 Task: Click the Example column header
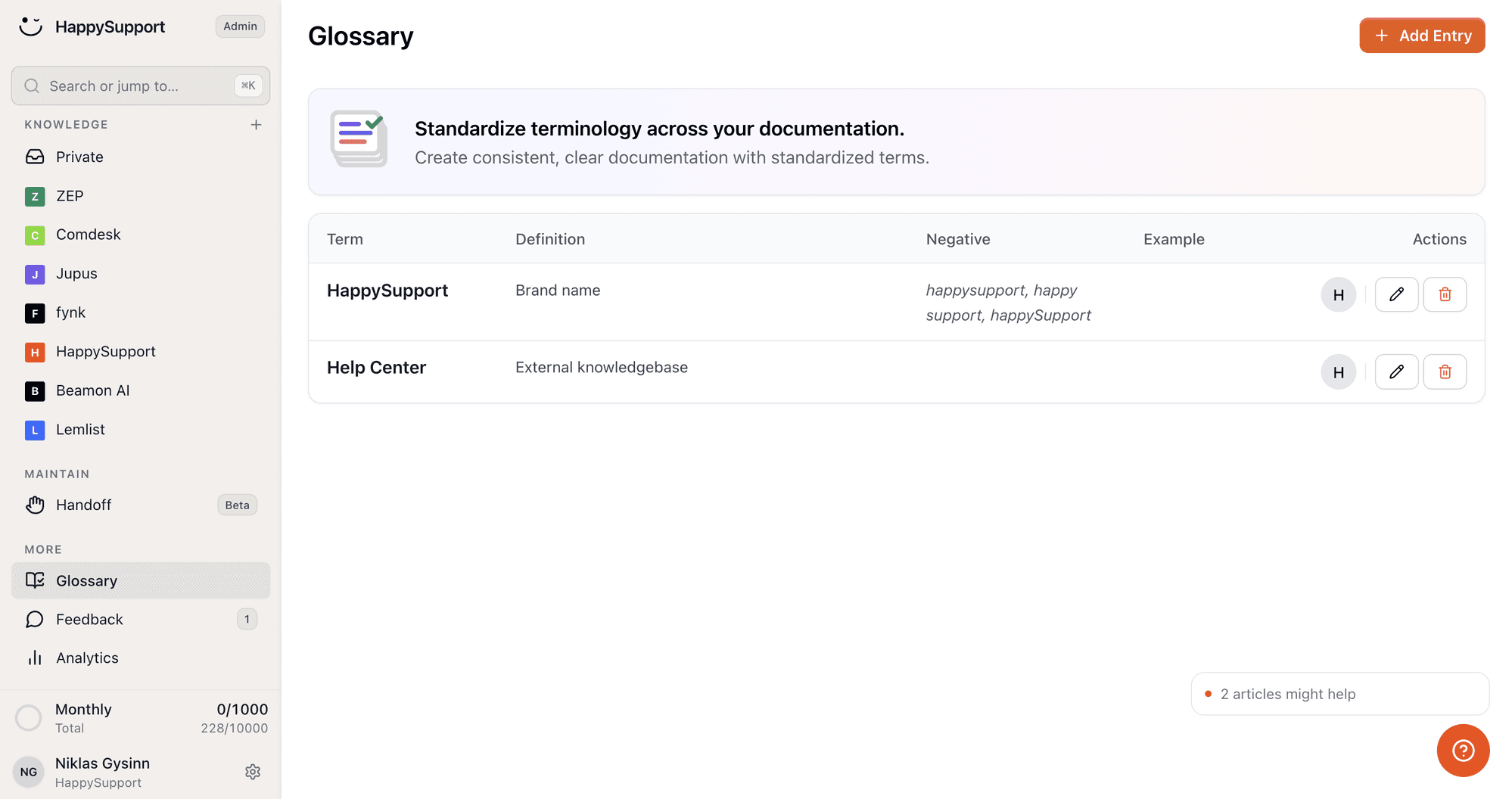[x=1174, y=239]
